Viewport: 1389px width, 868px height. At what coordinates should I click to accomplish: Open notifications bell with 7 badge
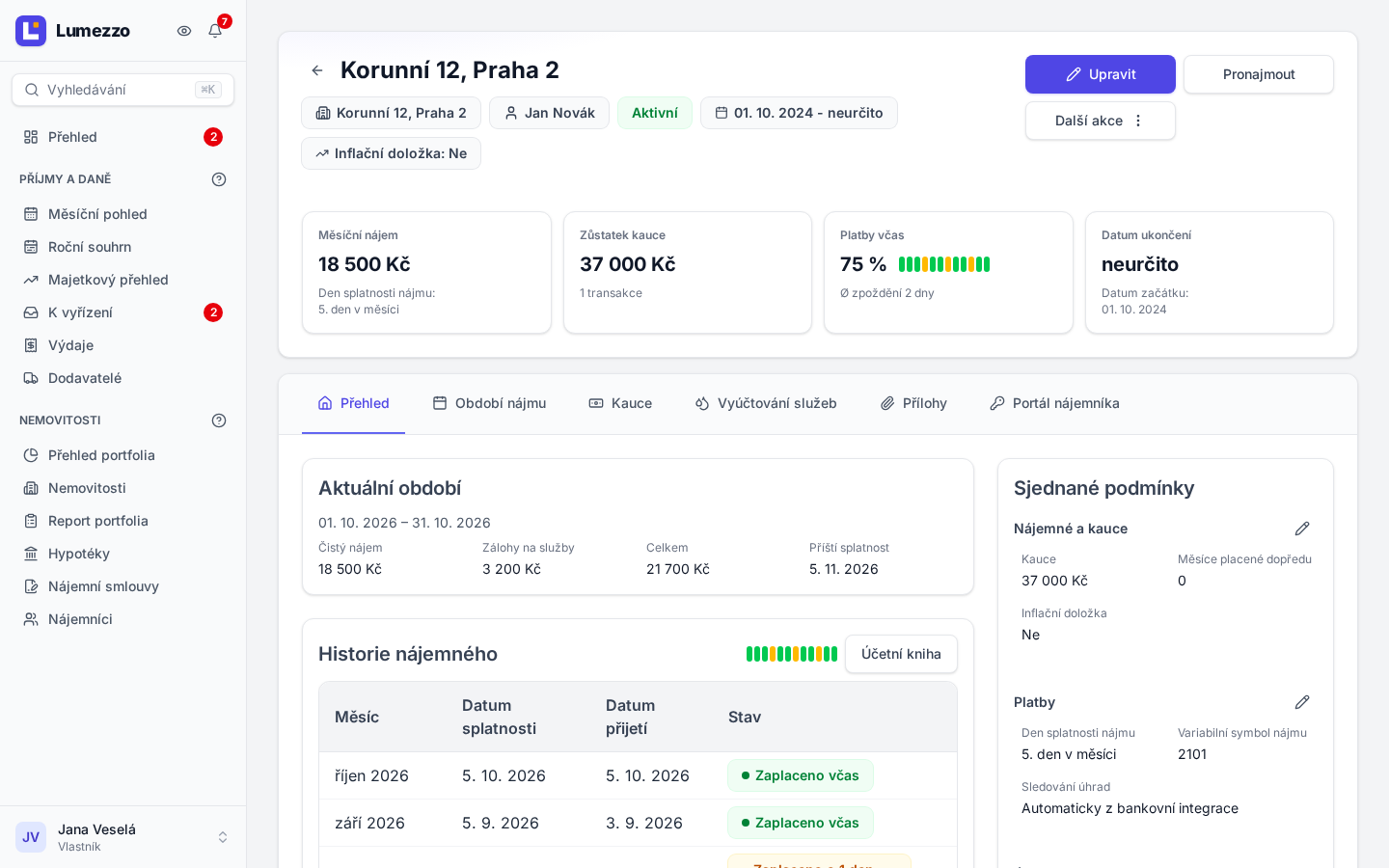pyautogui.click(x=215, y=31)
